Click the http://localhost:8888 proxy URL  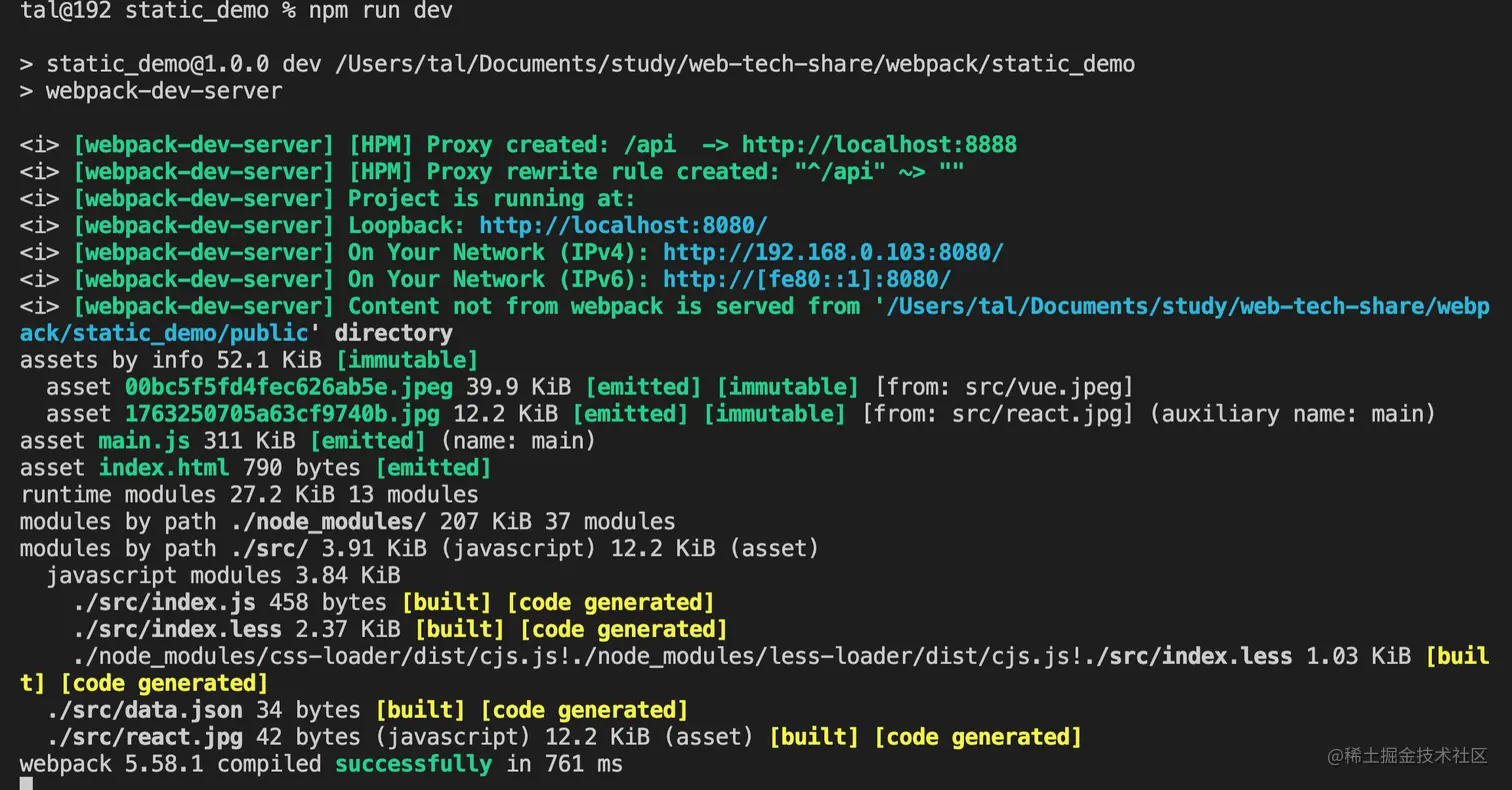pyautogui.click(x=879, y=145)
